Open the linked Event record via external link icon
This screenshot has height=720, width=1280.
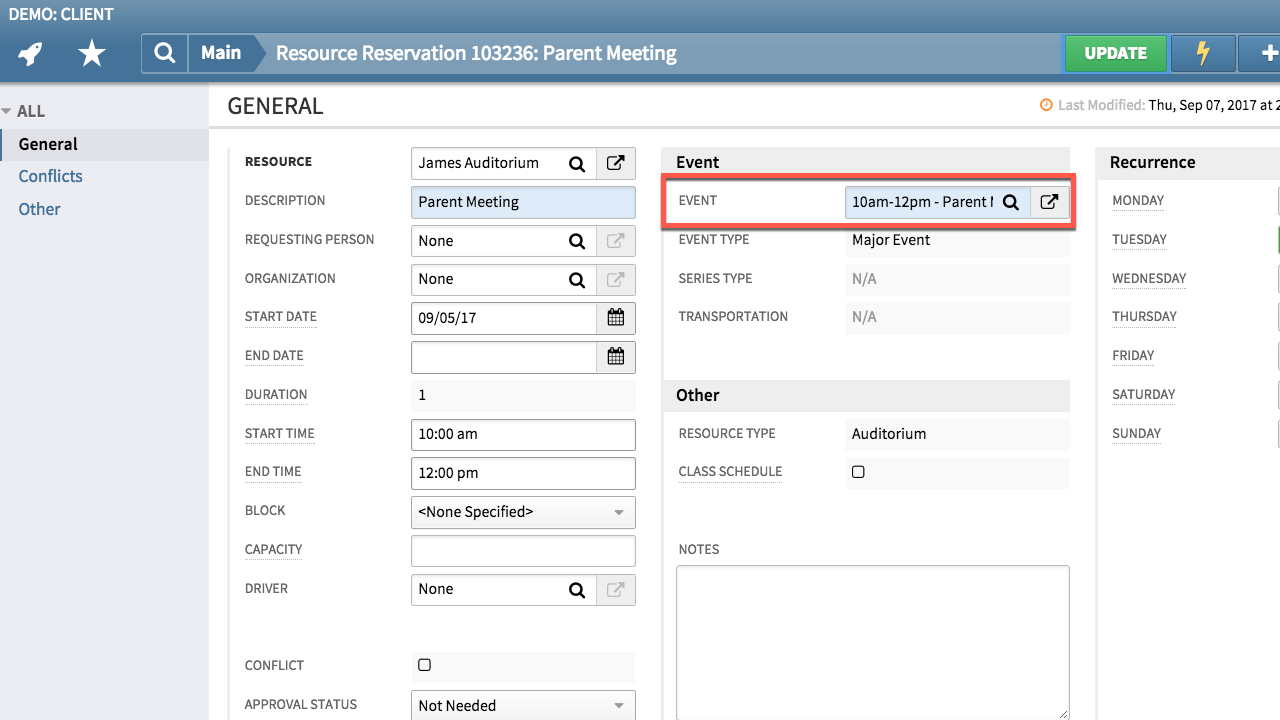(1049, 201)
